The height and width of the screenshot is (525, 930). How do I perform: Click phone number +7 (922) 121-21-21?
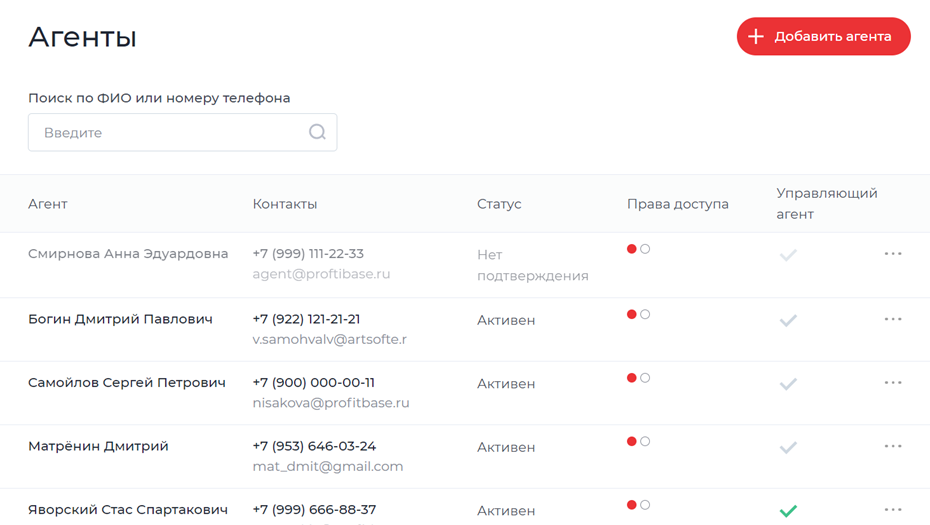point(306,319)
